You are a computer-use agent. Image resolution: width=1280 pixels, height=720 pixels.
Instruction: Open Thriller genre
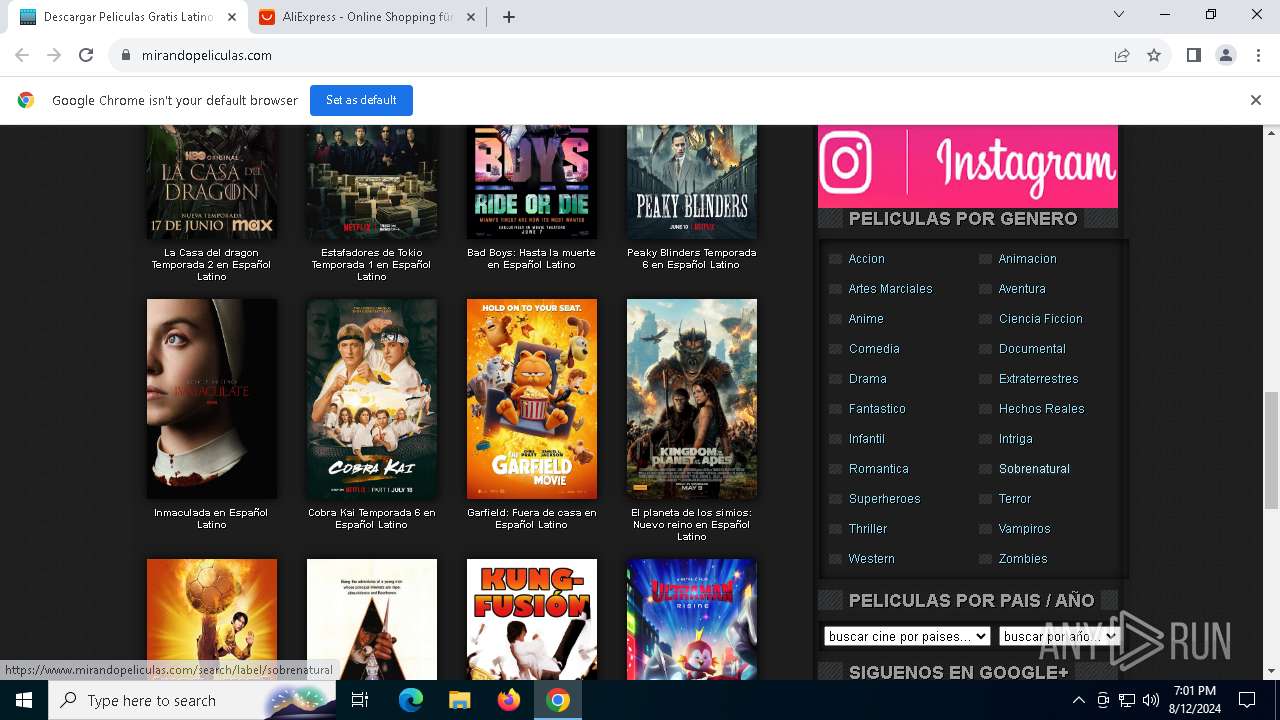click(867, 529)
